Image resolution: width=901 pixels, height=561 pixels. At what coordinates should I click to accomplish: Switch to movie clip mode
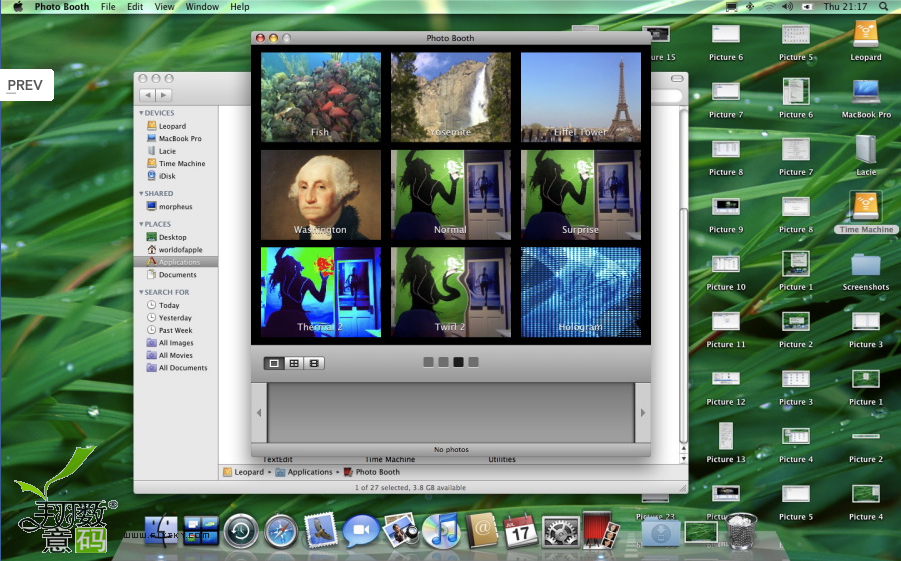(314, 363)
